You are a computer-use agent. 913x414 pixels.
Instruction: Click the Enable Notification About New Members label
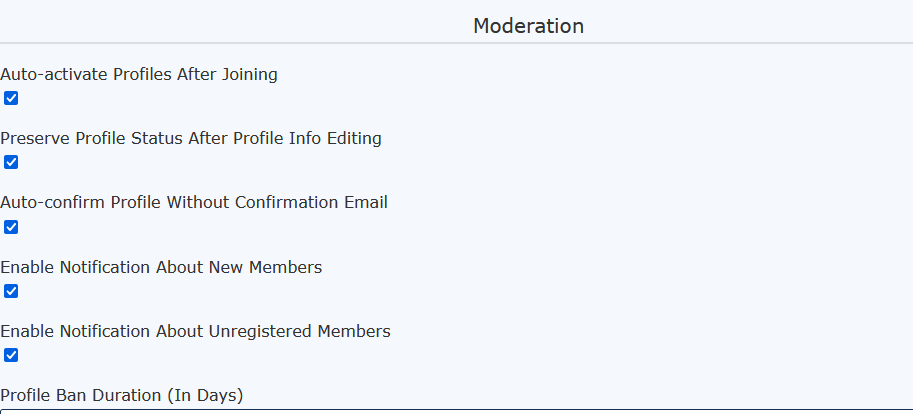click(161, 267)
